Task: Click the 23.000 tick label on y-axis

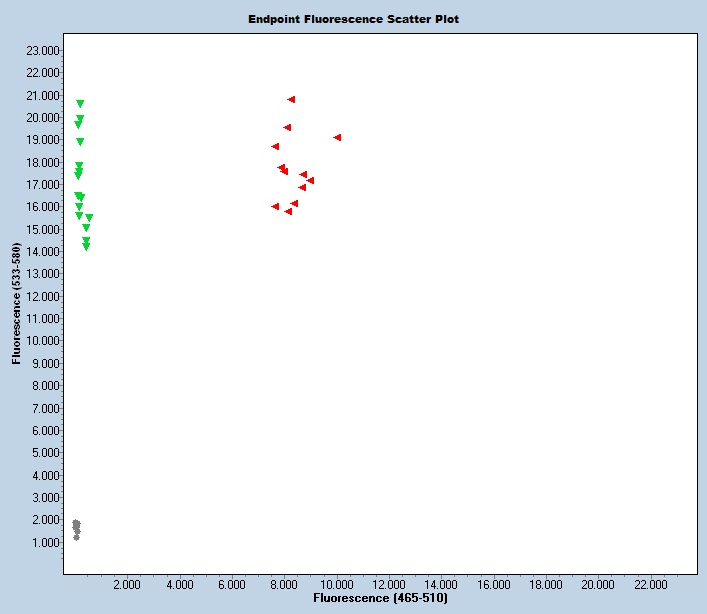Action: pos(43,50)
